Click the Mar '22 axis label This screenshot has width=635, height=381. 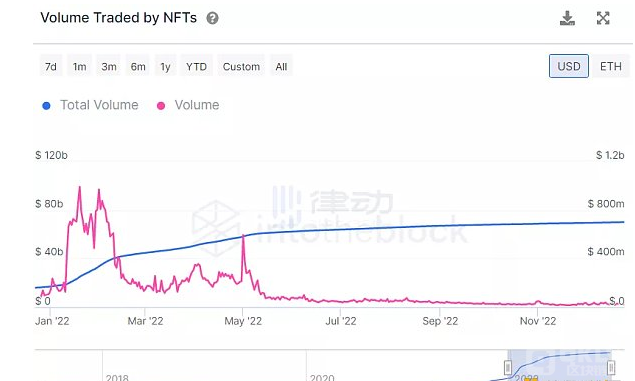point(145,321)
